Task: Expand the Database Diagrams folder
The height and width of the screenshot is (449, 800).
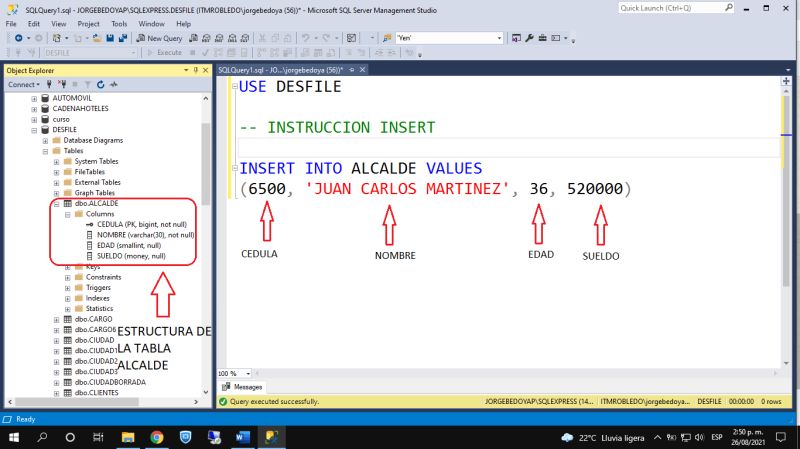Action: (x=45, y=140)
